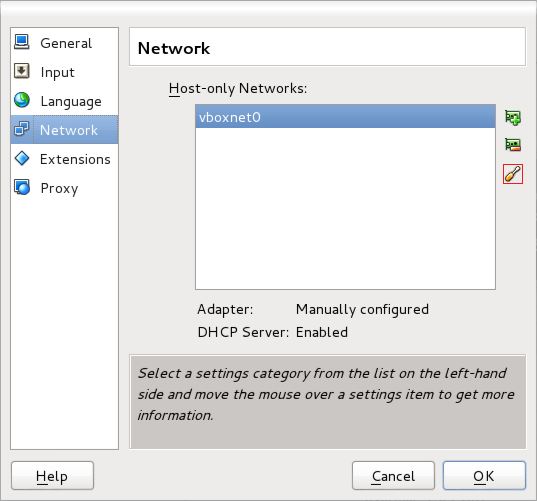This screenshot has width=537, height=501.
Task: Select the Network category label
Action: (x=69, y=130)
